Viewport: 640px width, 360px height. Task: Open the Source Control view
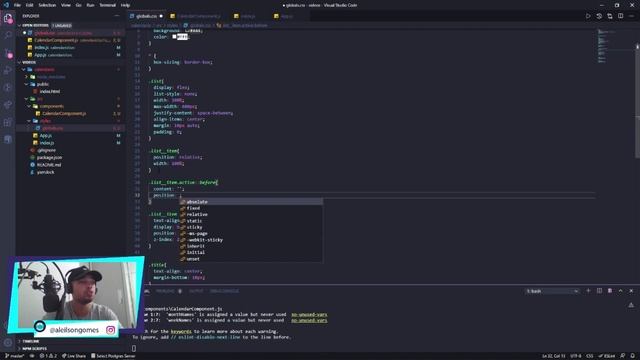coord(8,53)
